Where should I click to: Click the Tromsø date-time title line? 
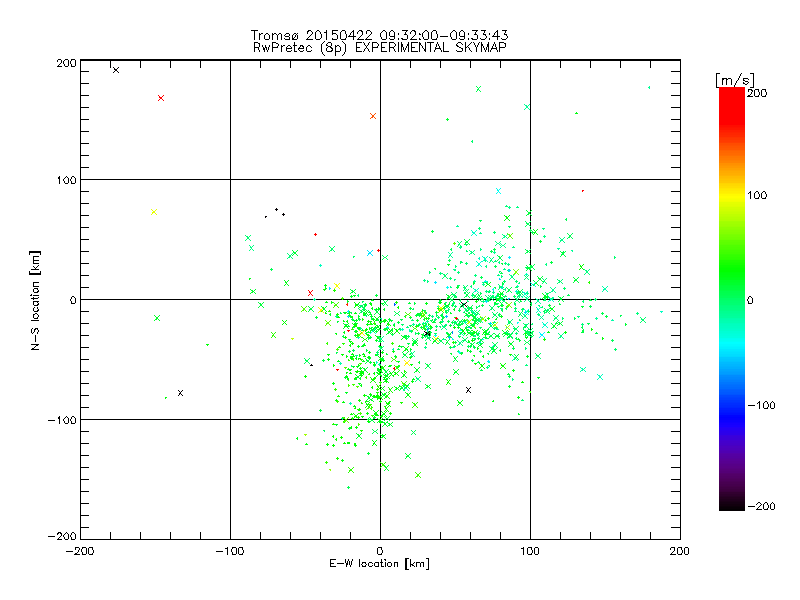pyautogui.click(x=379, y=35)
